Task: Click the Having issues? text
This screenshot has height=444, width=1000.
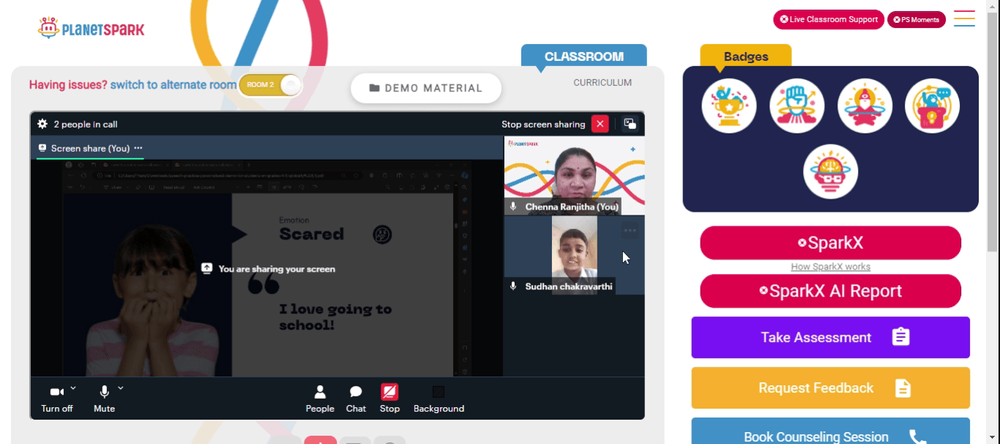Action: click(x=68, y=85)
